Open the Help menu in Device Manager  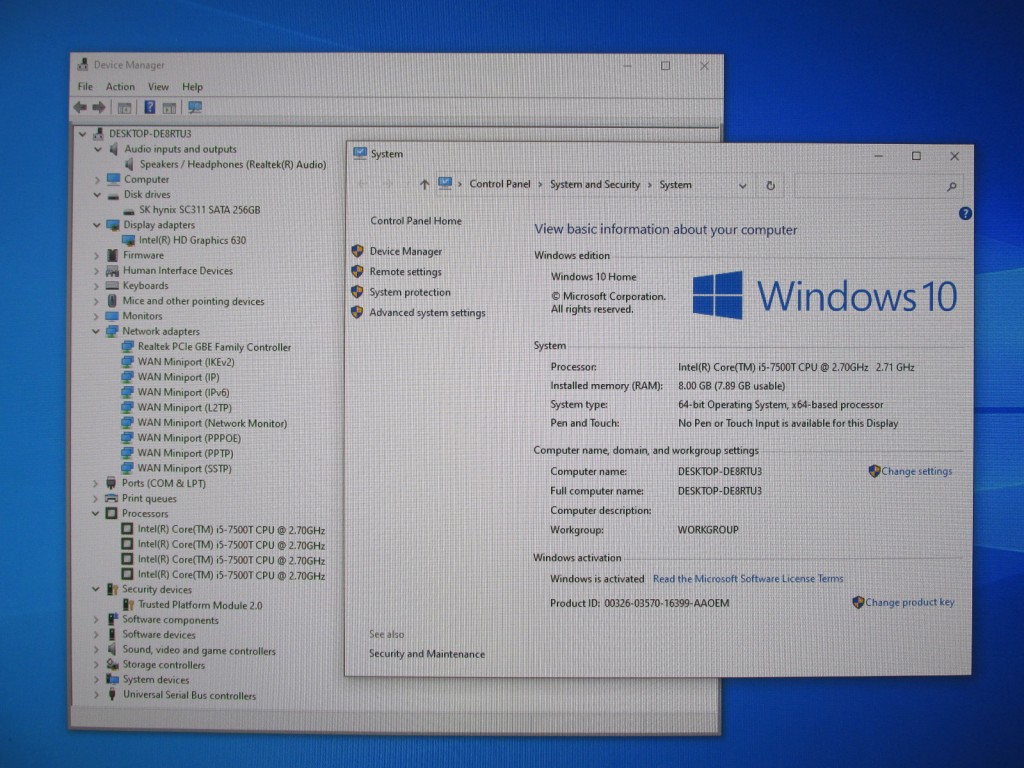(192, 86)
